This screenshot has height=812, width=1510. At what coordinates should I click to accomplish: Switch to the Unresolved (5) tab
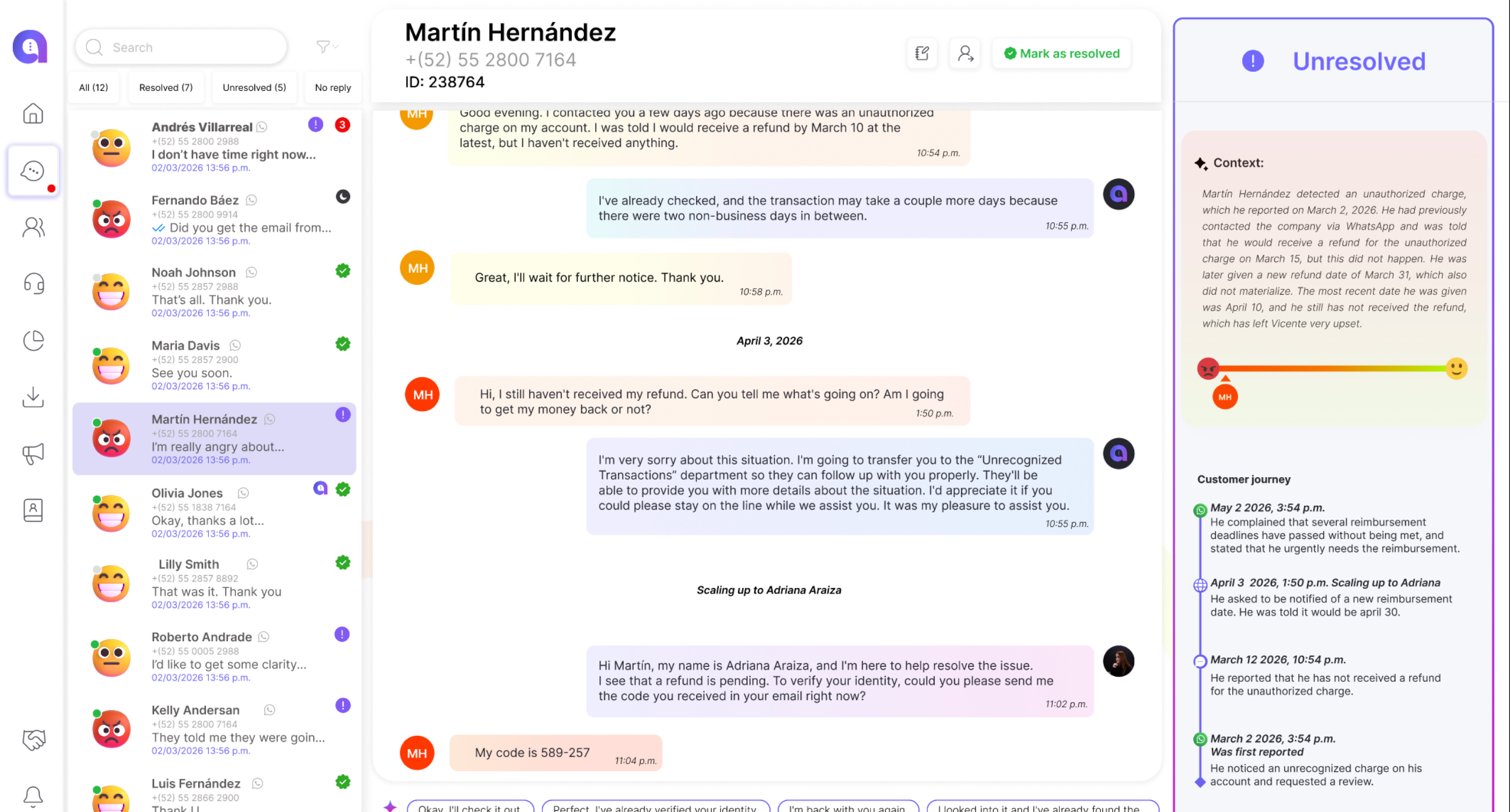[254, 87]
